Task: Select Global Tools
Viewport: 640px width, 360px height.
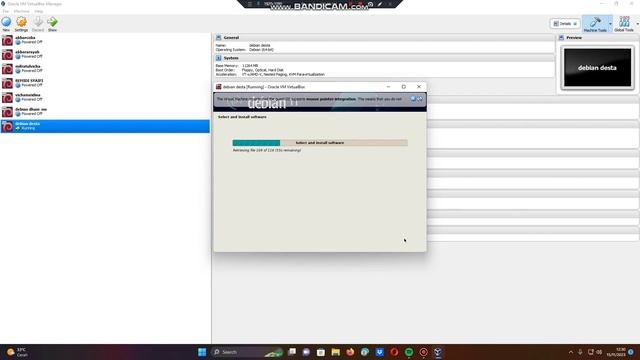Action: click(x=624, y=24)
